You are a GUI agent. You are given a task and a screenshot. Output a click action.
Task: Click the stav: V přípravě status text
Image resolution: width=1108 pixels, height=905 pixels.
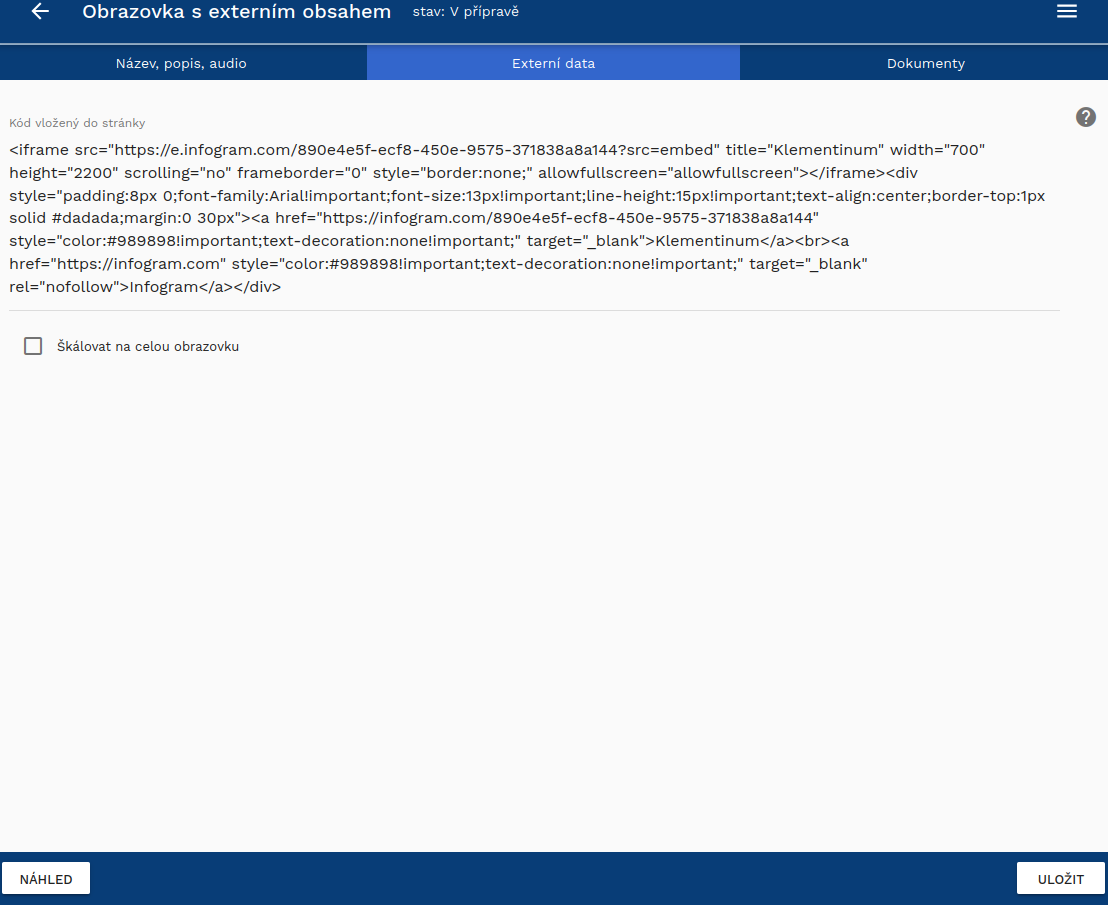[466, 12]
